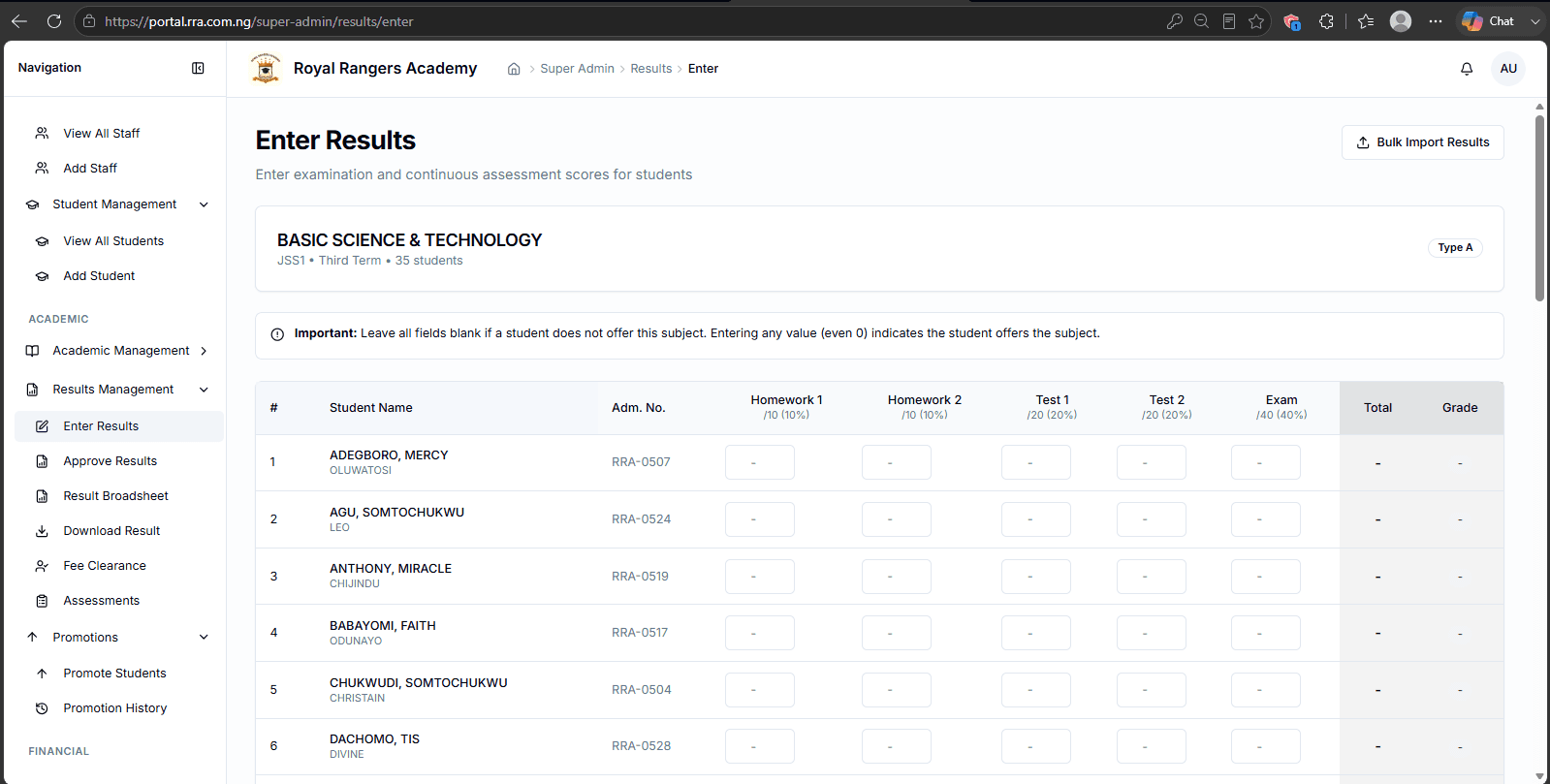Screen dimensions: 1550x784
Task: Collapse Promotions section chevron
Action: (204, 637)
